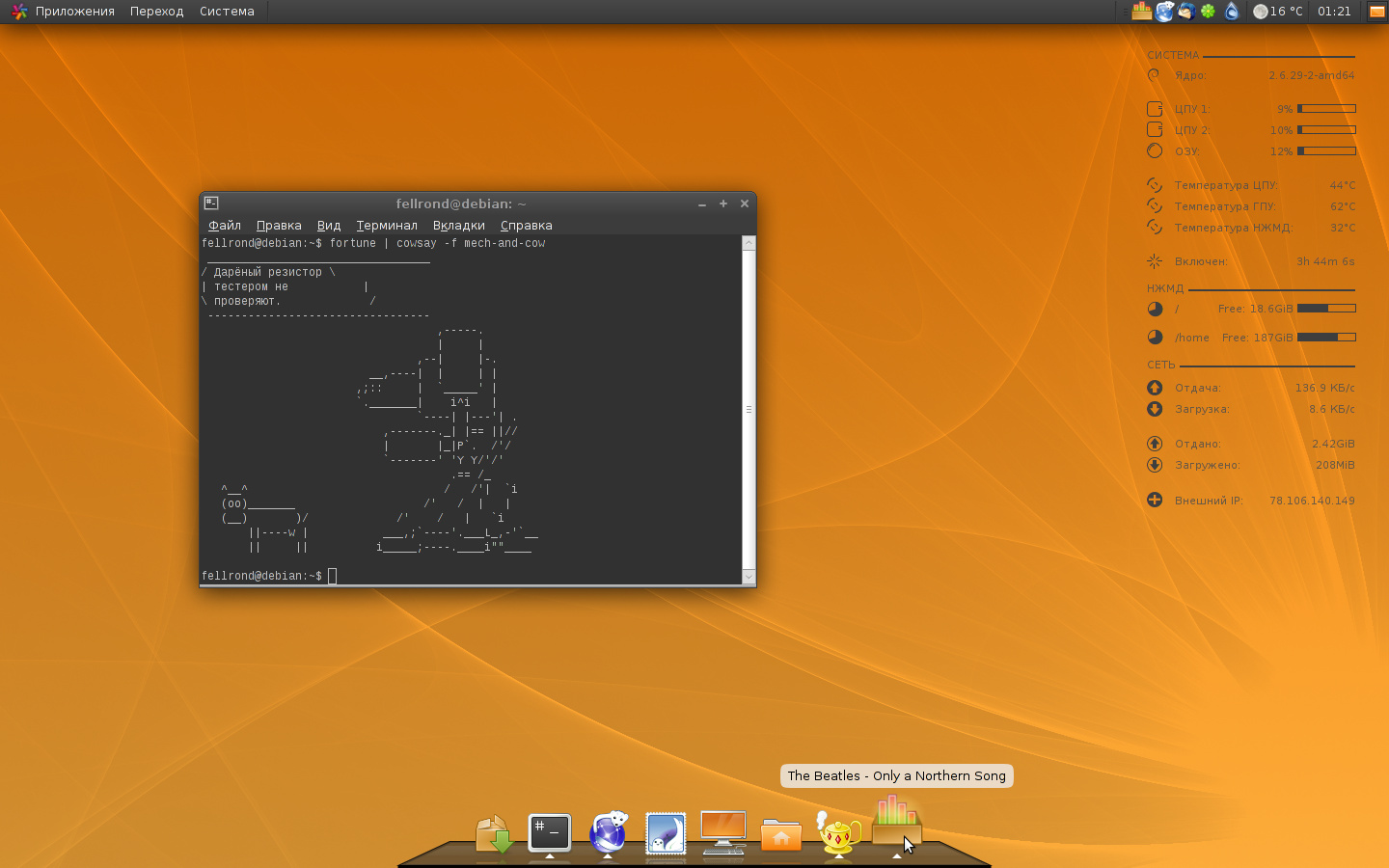Image resolution: width=1389 pixels, height=868 pixels.
Task: Click the ОЗУ memory usage bar
Action: tap(1326, 150)
